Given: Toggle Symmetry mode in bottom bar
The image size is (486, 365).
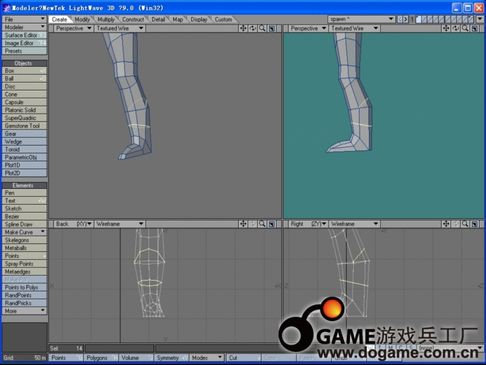Looking at the screenshot, I should pos(170,358).
